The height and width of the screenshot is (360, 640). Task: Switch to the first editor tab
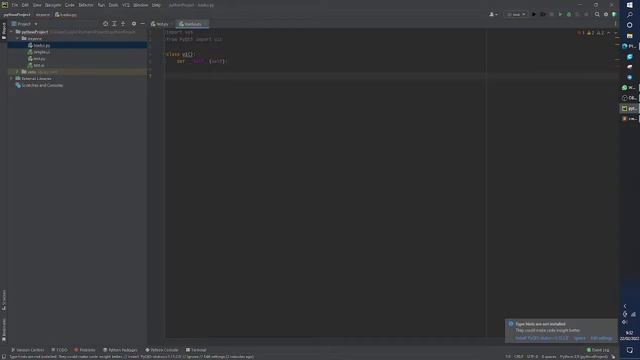tap(160, 24)
